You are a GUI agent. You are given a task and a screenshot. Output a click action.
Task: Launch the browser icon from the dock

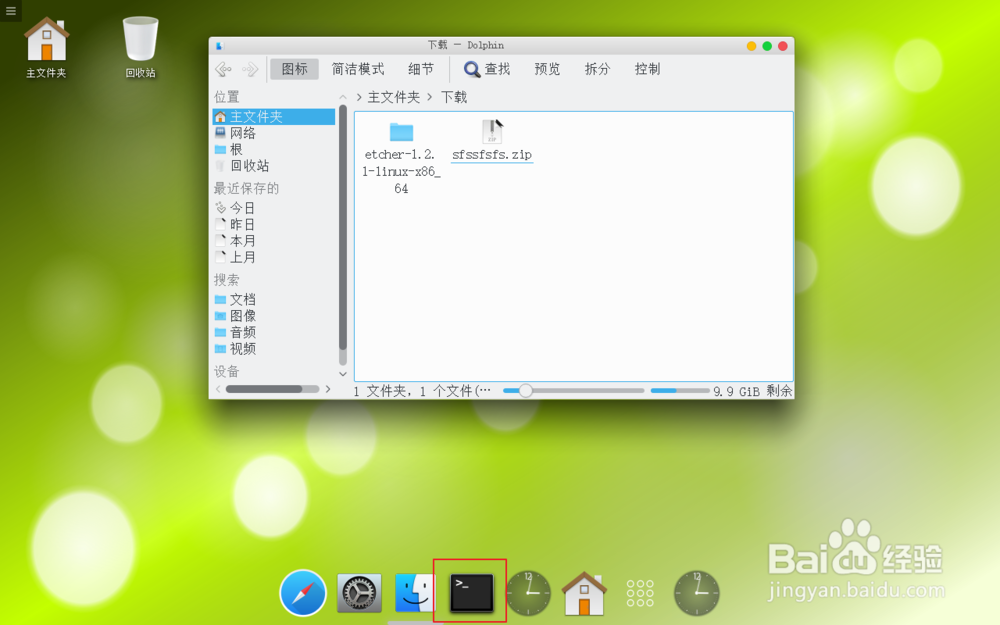pos(302,592)
